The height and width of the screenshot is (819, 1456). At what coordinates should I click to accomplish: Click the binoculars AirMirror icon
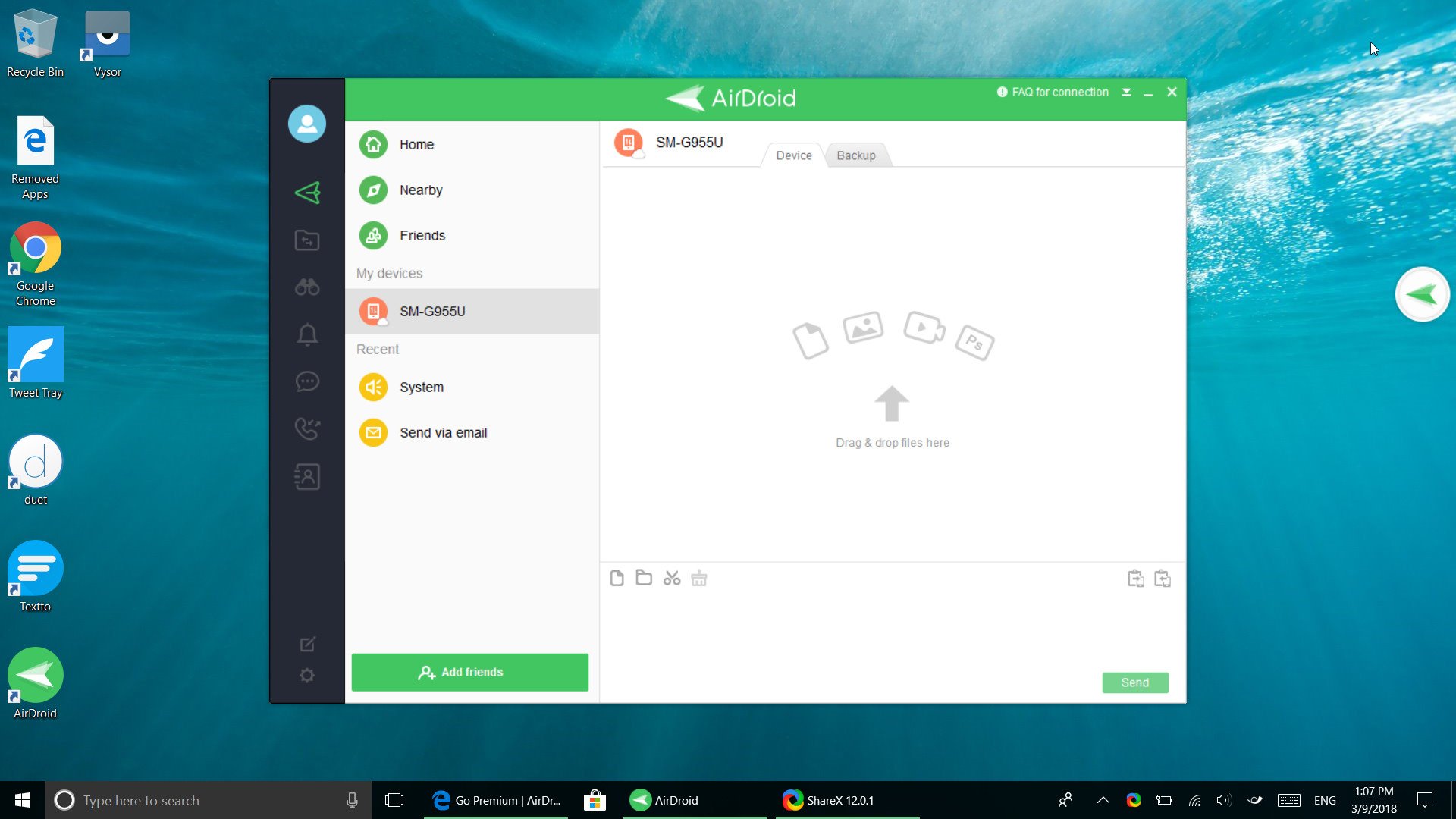(307, 287)
